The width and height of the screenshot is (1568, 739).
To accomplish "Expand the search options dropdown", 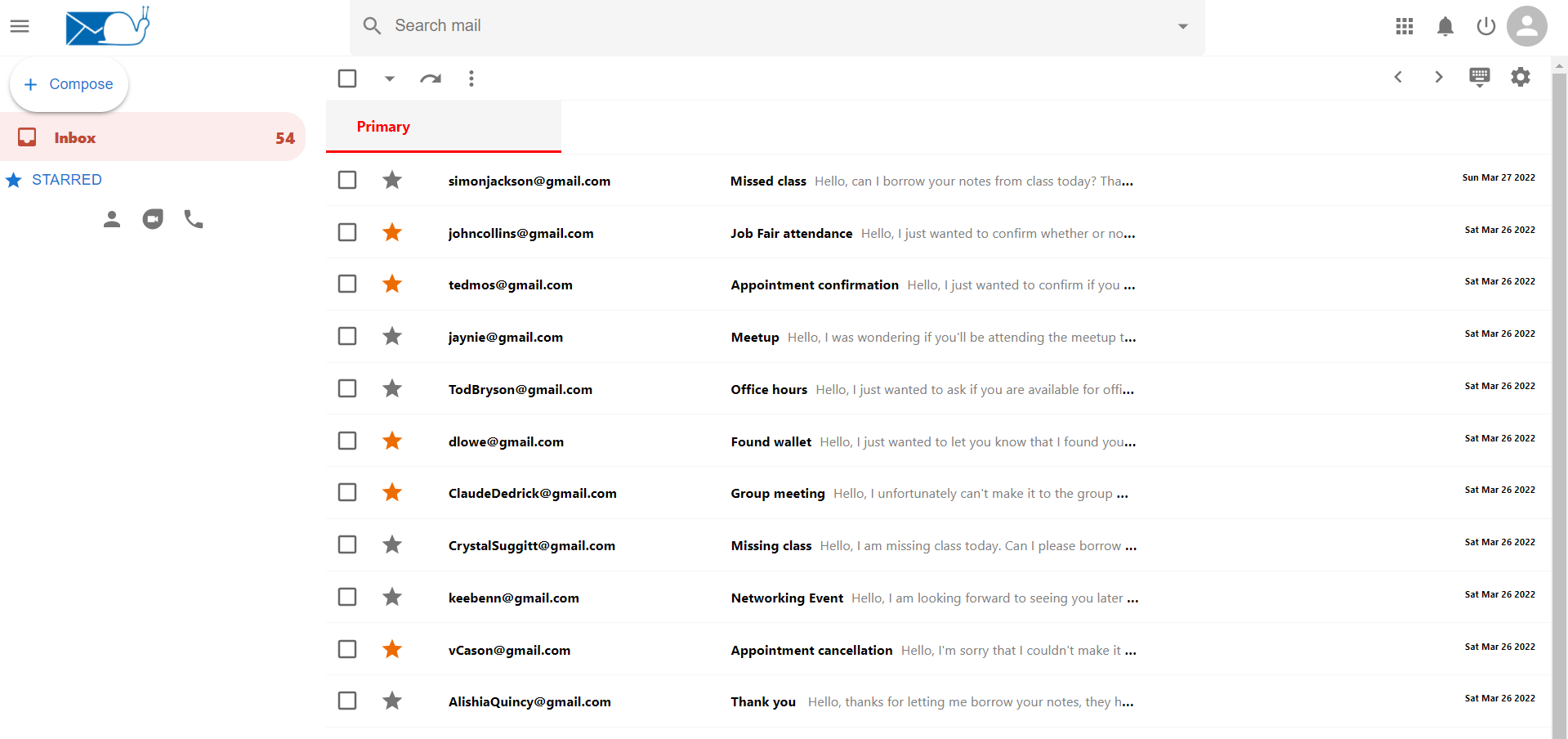I will point(1182,25).
